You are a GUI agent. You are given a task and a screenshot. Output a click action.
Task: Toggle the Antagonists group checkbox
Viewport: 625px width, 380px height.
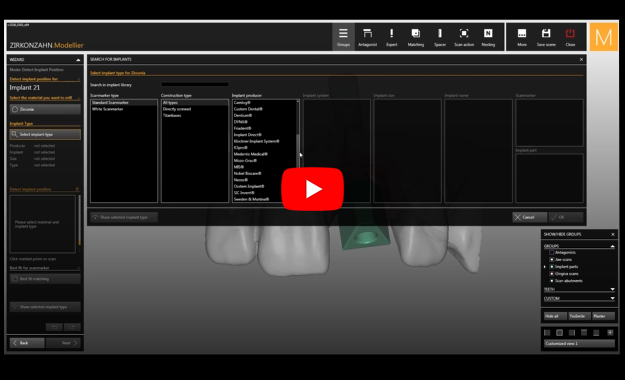[x=552, y=252]
